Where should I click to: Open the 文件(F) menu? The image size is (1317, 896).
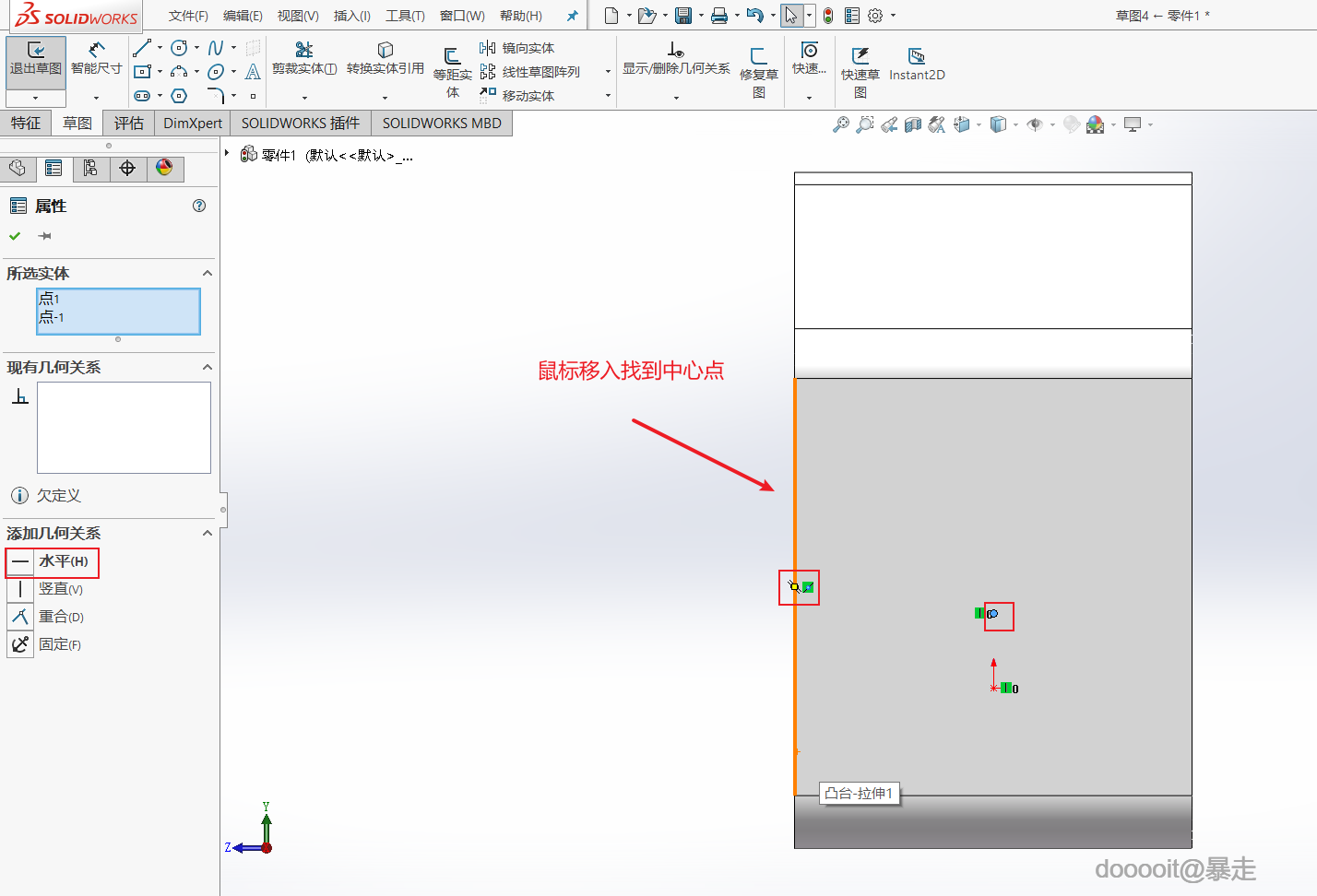click(188, 16)
